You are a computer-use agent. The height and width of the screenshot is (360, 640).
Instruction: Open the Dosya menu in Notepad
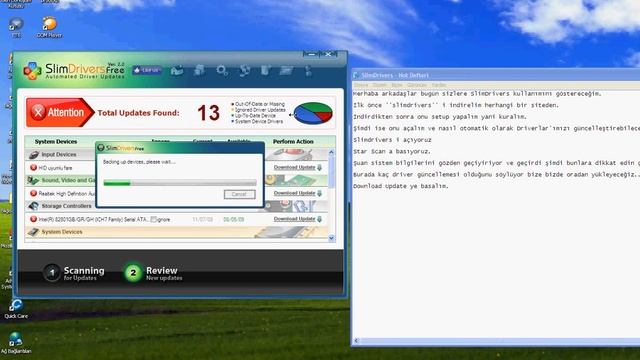point(361,85)
